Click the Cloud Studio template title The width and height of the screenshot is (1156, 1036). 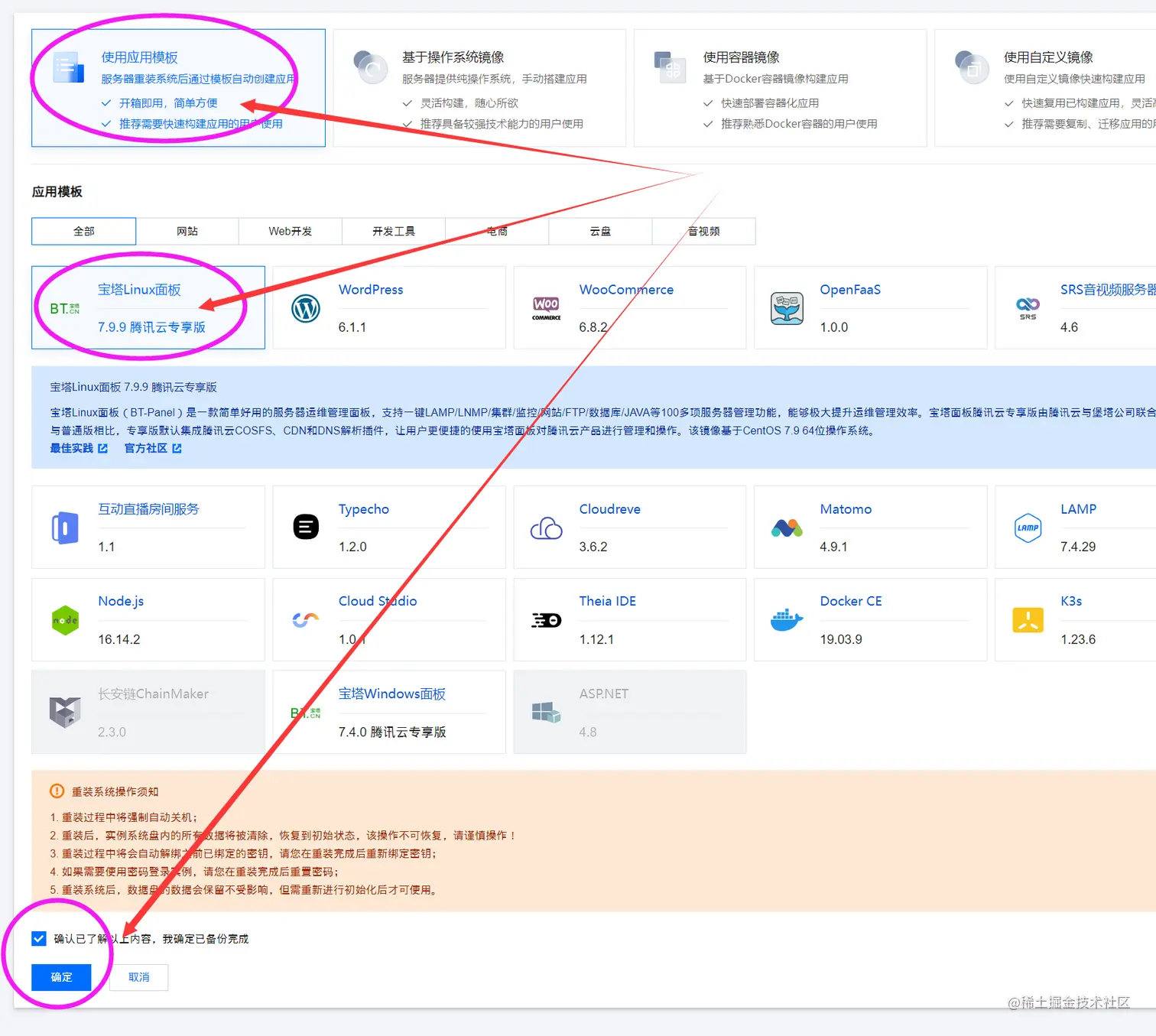click(x=378, y=602)
